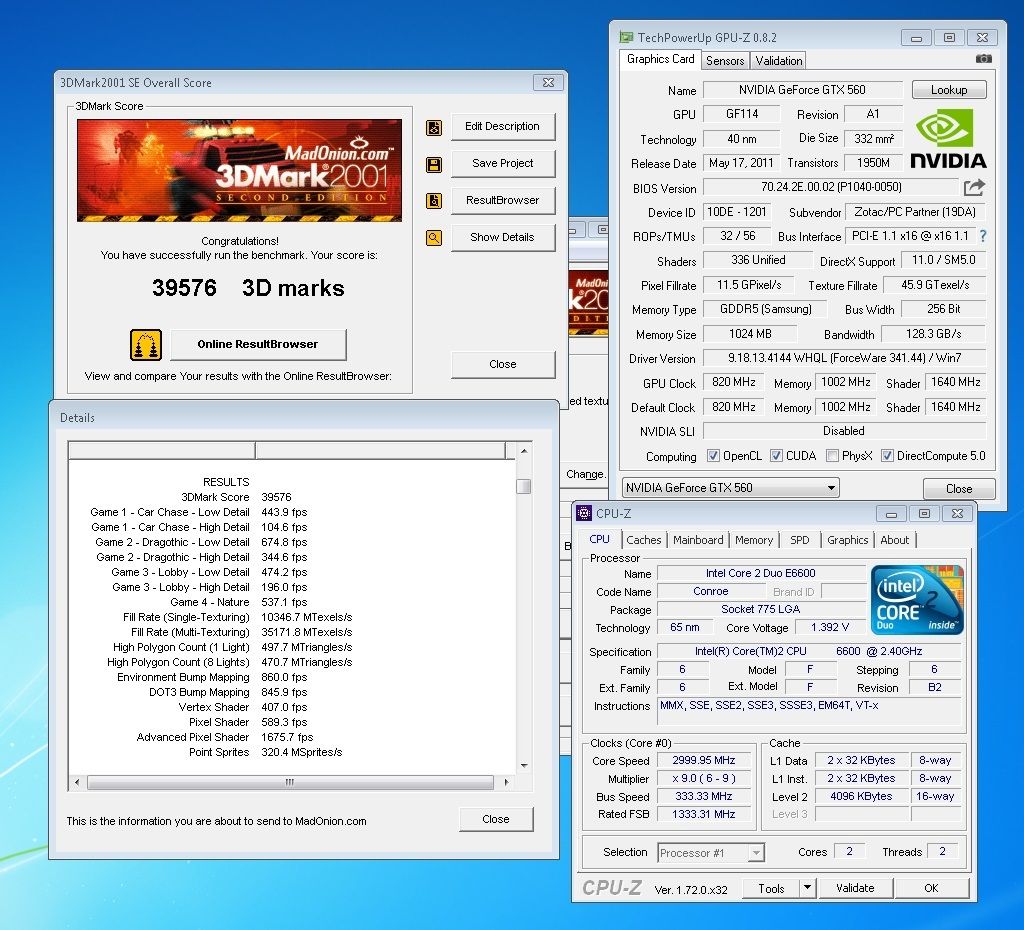Click the Details horizontal scroll-left arrow
The height and width of the screenshot is (930, 1024).
[77, 782]
